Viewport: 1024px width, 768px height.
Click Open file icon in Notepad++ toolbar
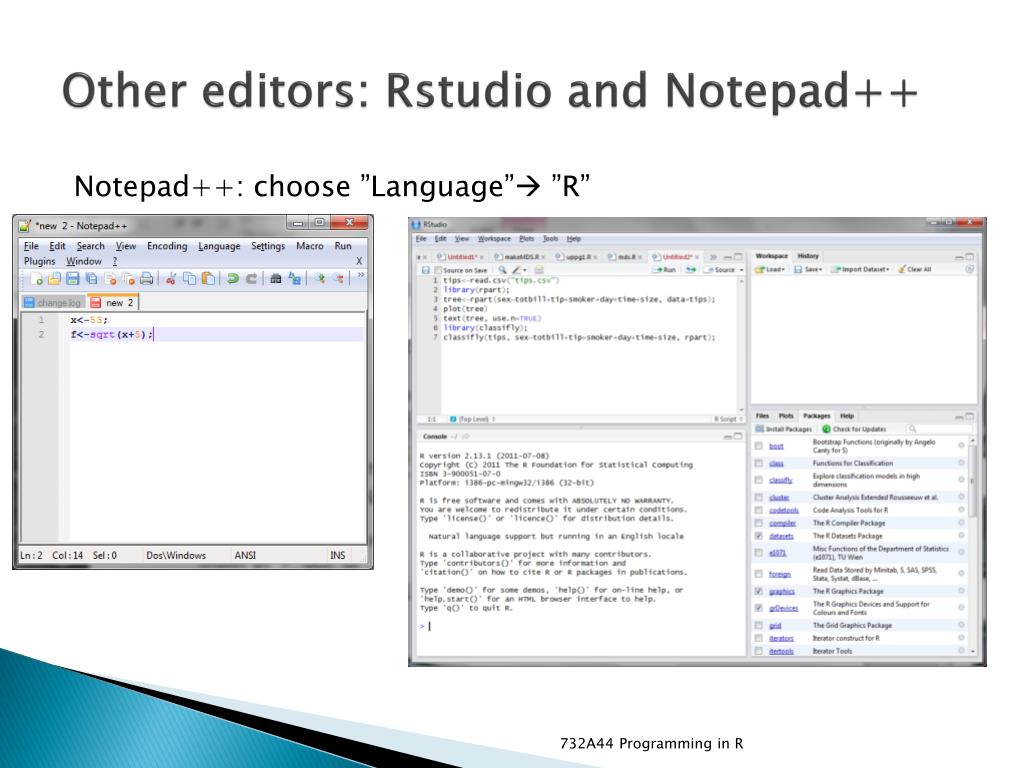tap(54, 280)
